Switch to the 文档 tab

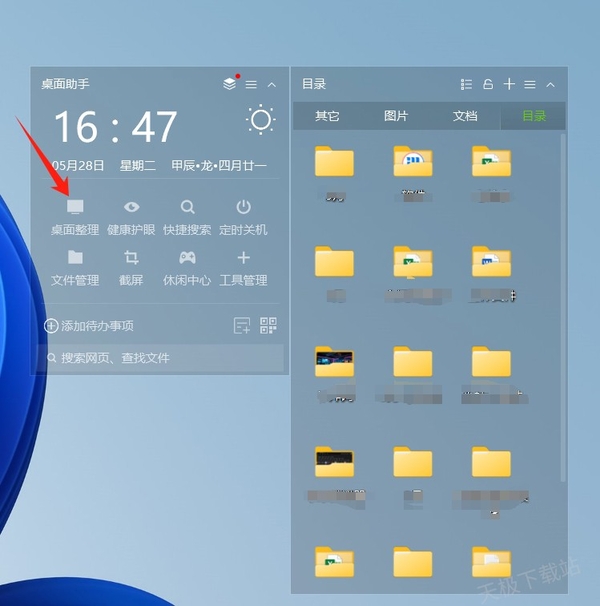tap(465, 116)
